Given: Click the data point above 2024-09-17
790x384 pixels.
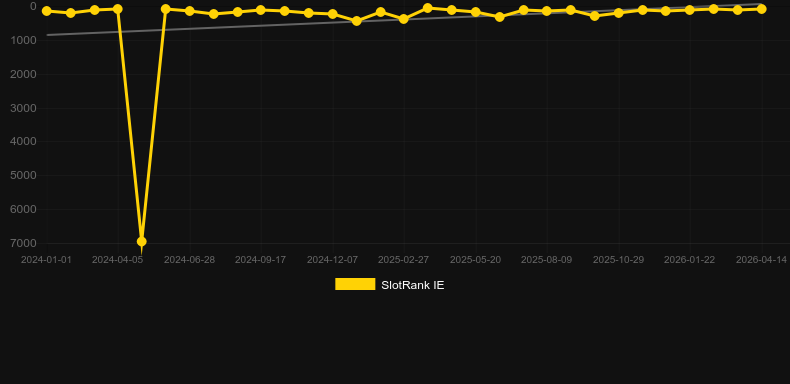Looking at the screenshot, I should click(260, 10).
